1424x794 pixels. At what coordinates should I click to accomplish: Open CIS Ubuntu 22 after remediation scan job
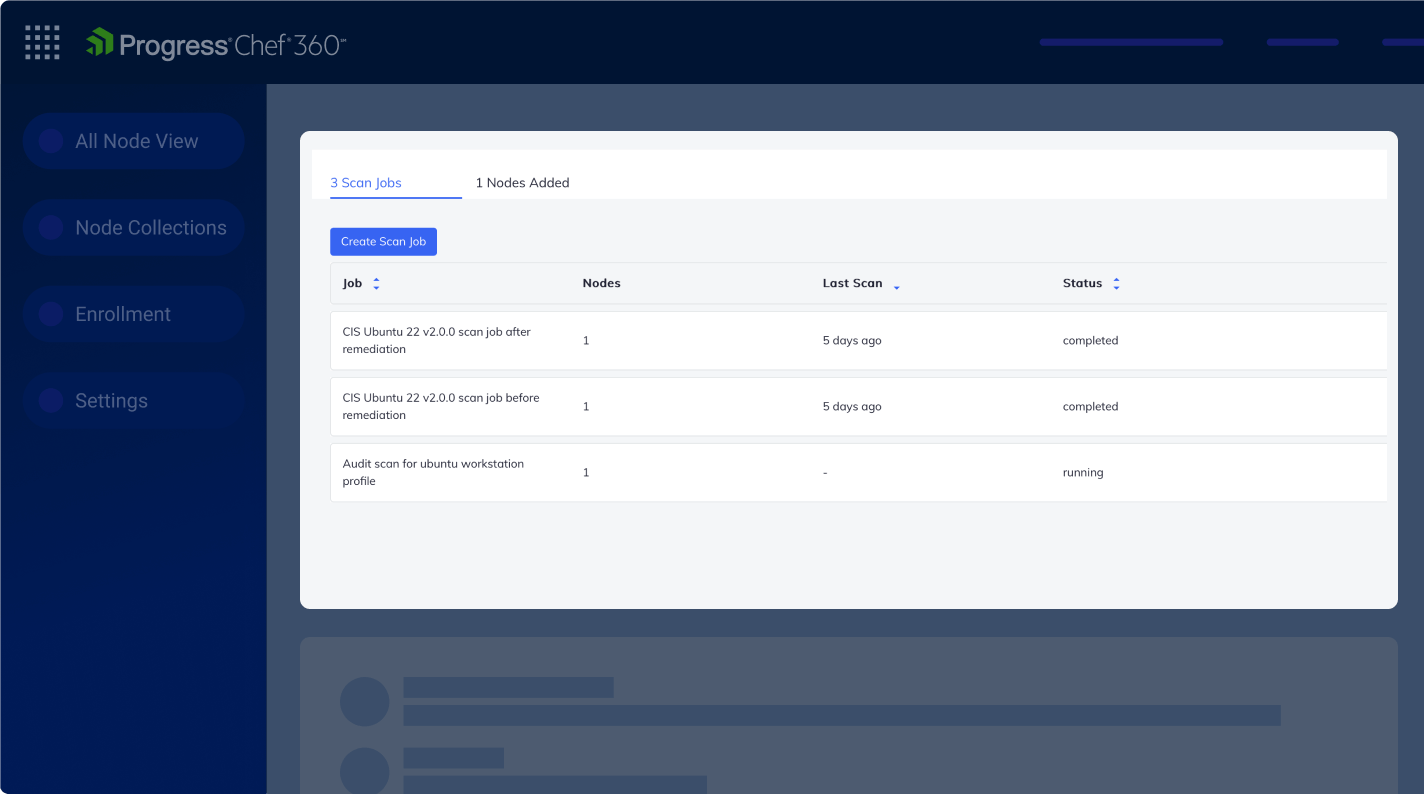(436, 341)
